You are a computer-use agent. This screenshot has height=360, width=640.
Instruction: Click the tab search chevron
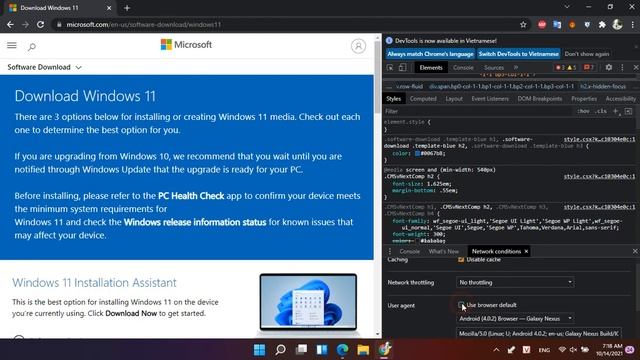pos(567,7)
